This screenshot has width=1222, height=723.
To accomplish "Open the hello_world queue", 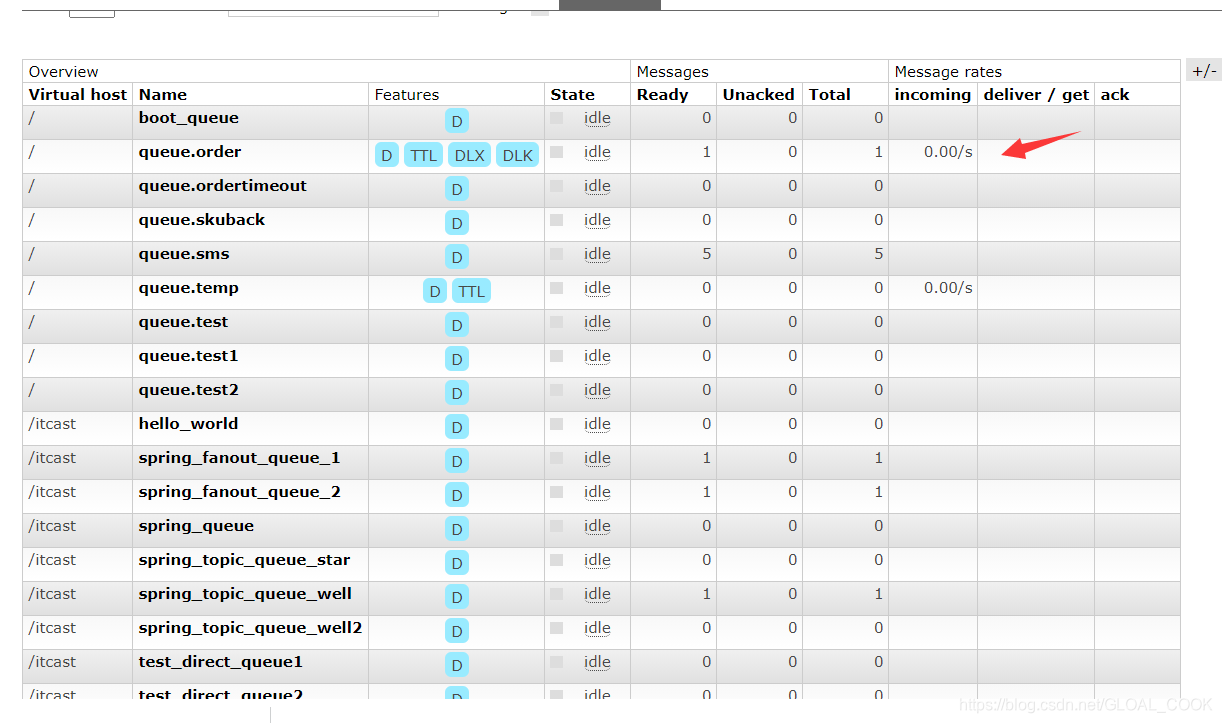I will click(189, 424).
